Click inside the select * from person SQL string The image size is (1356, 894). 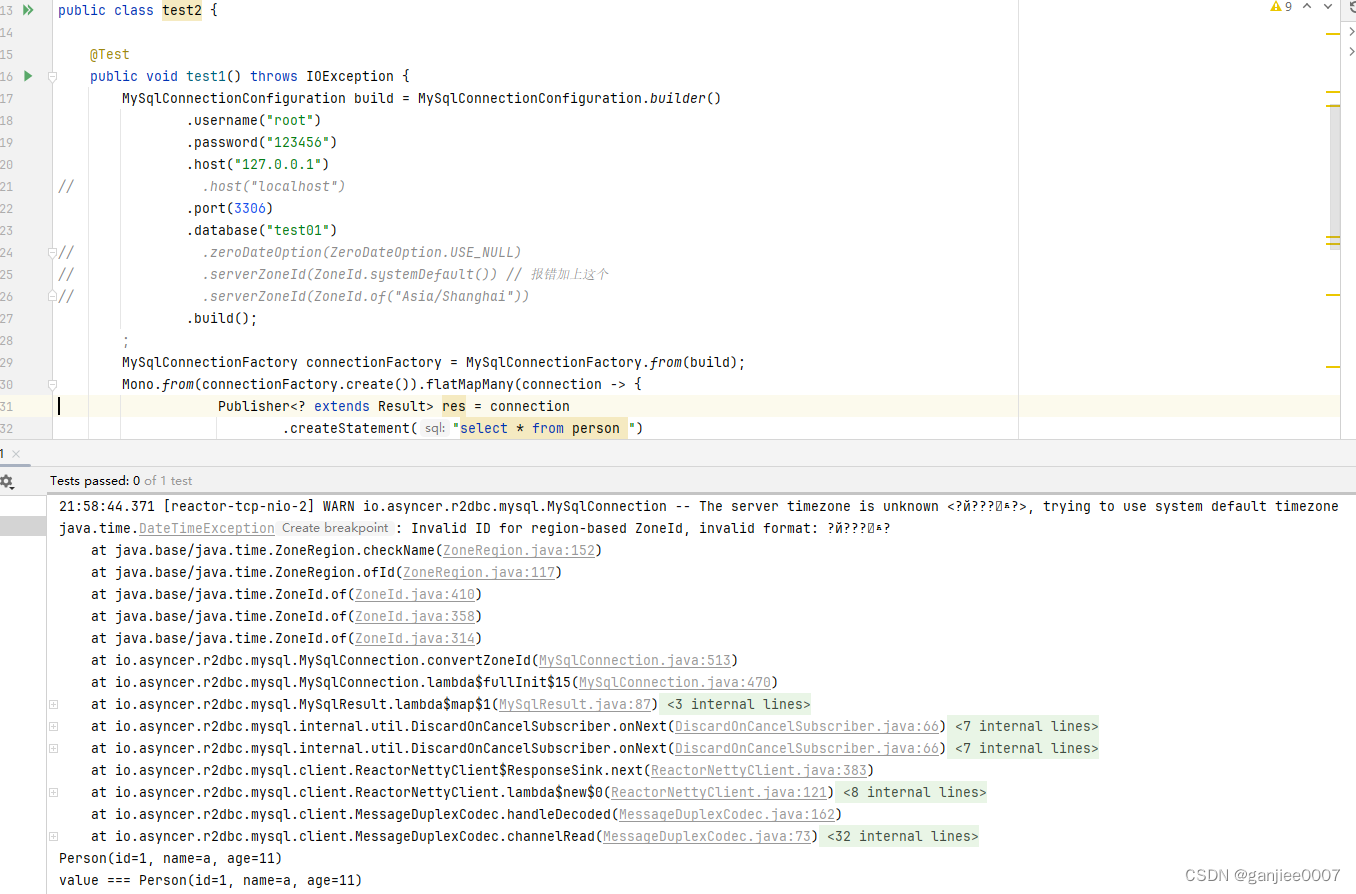(x=545, y=427)
